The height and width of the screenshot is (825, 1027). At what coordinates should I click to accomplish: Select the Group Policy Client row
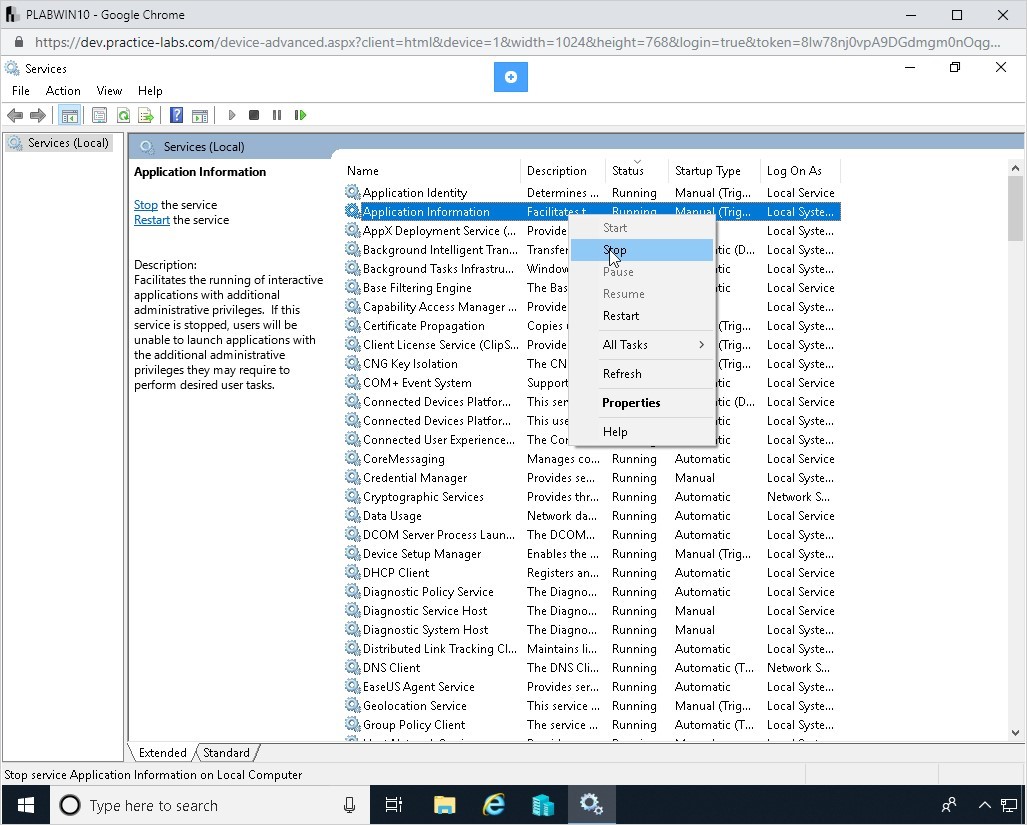(x=591, y=724)
